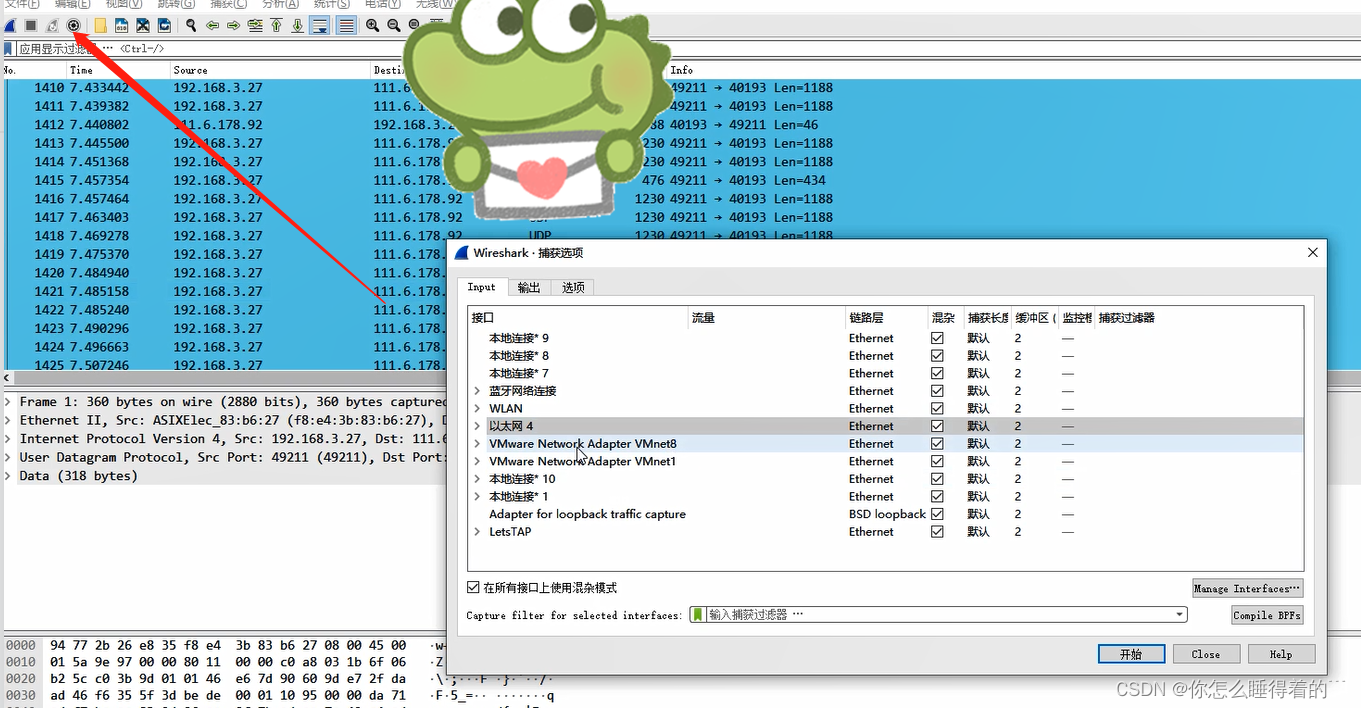Toggle promiscuous checkbox for 本地连接* 8
This screenshot has width=1361, height=708.
[x=937, y=356]
